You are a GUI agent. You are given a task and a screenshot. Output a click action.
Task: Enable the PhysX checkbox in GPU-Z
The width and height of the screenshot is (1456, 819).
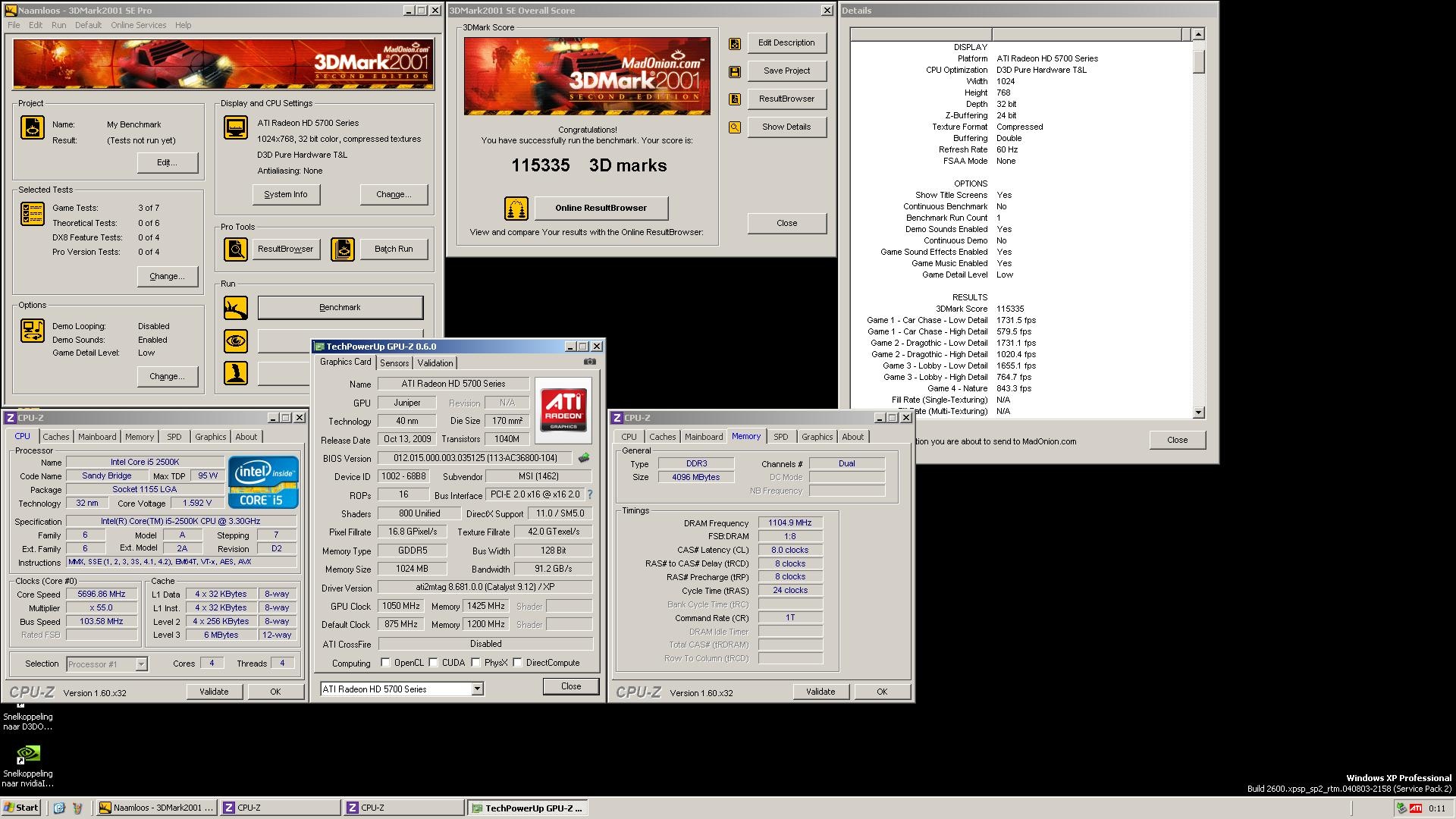pyautogui.click(x=475, y=663)
